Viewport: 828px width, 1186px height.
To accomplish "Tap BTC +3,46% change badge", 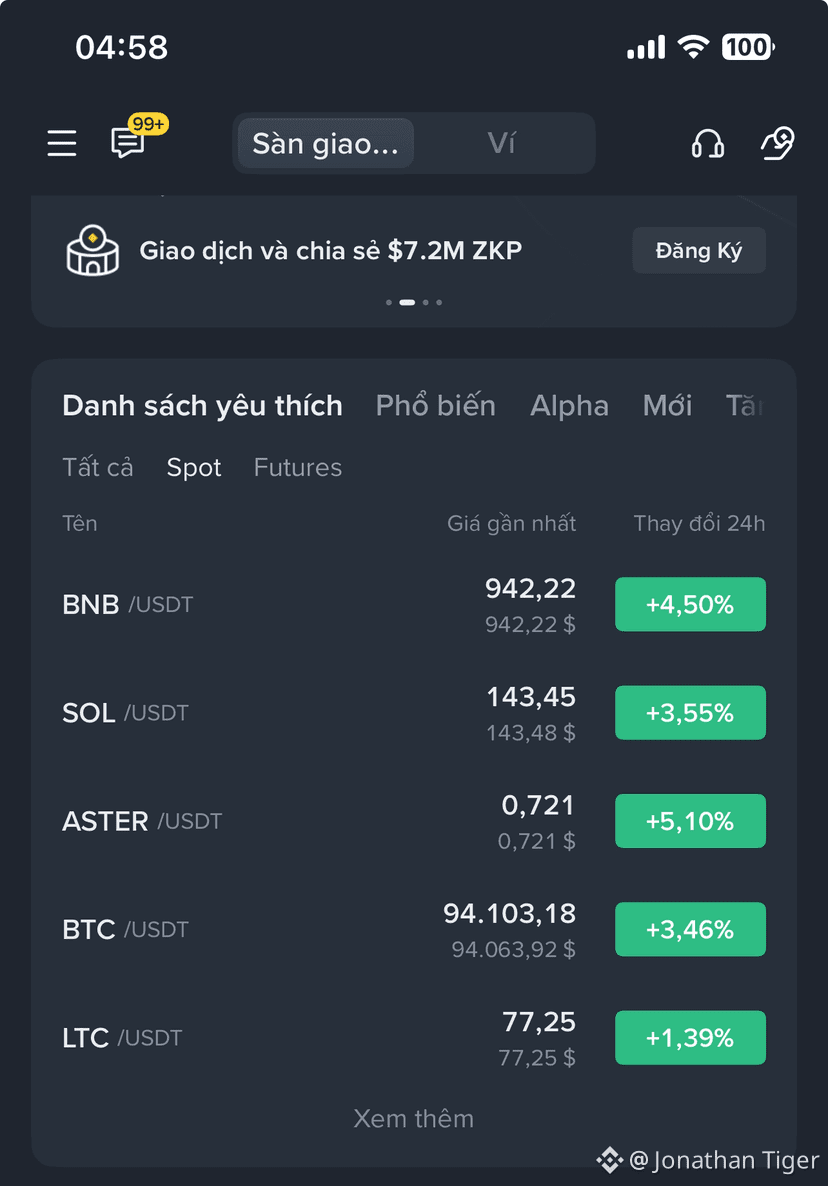I will click(x=690, y=930).
